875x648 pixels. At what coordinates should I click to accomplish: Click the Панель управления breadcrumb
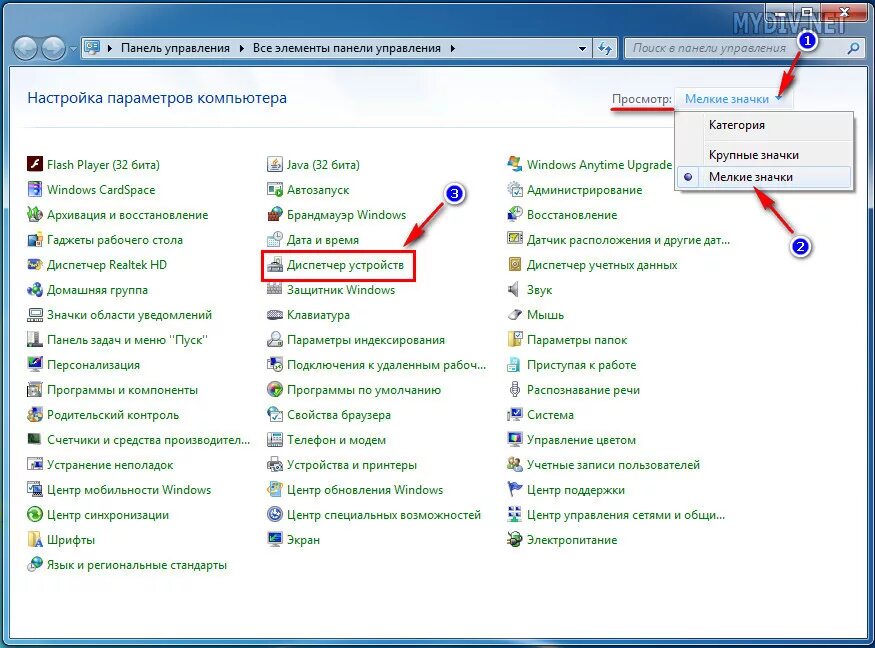click(x=175, y=49)
